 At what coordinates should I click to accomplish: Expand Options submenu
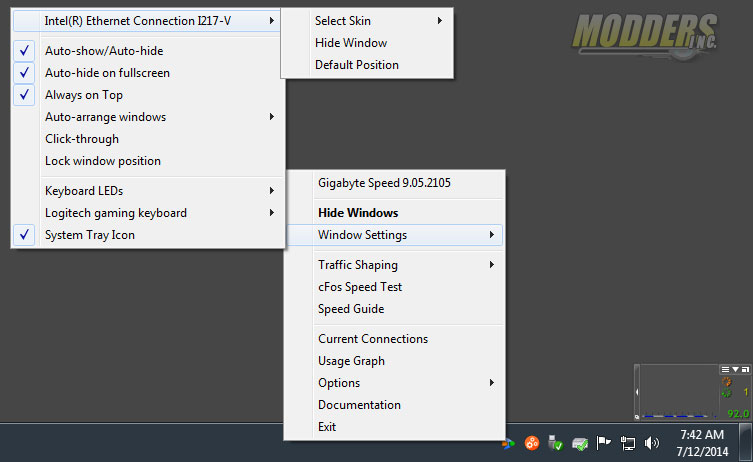(394, 383)
